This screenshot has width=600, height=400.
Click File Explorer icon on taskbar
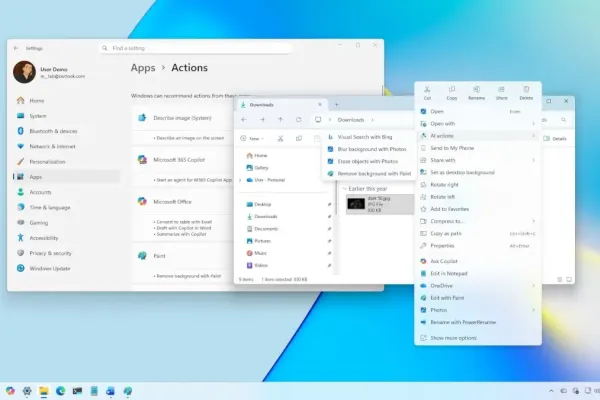click(44, 391)
